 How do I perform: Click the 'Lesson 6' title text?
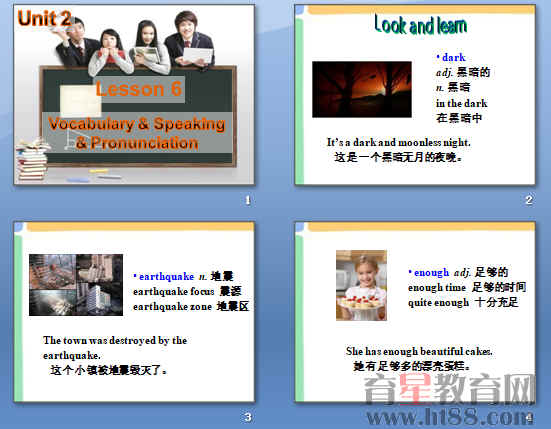[139, 89]
